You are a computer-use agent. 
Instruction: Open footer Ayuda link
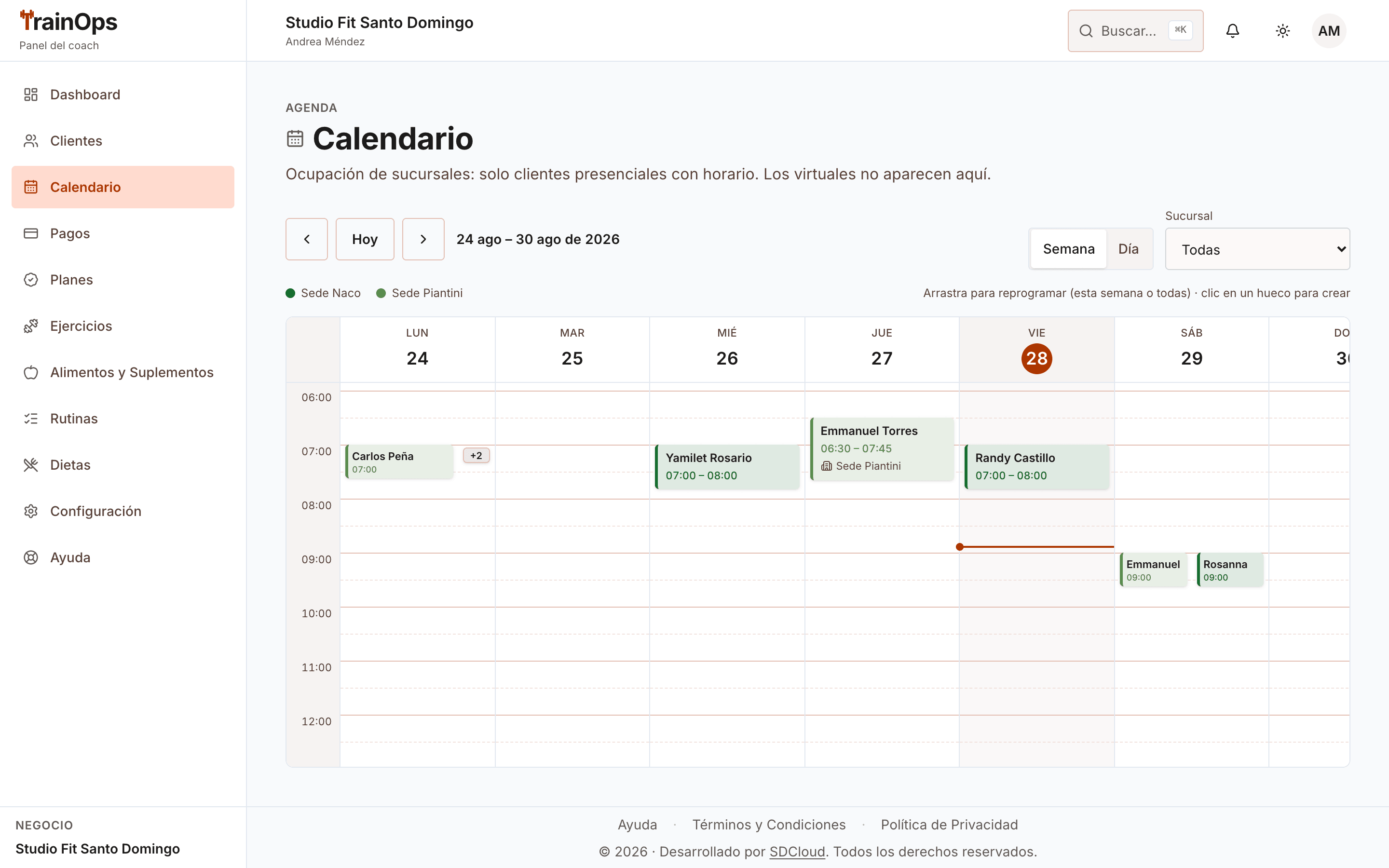(x=637, y=825)
